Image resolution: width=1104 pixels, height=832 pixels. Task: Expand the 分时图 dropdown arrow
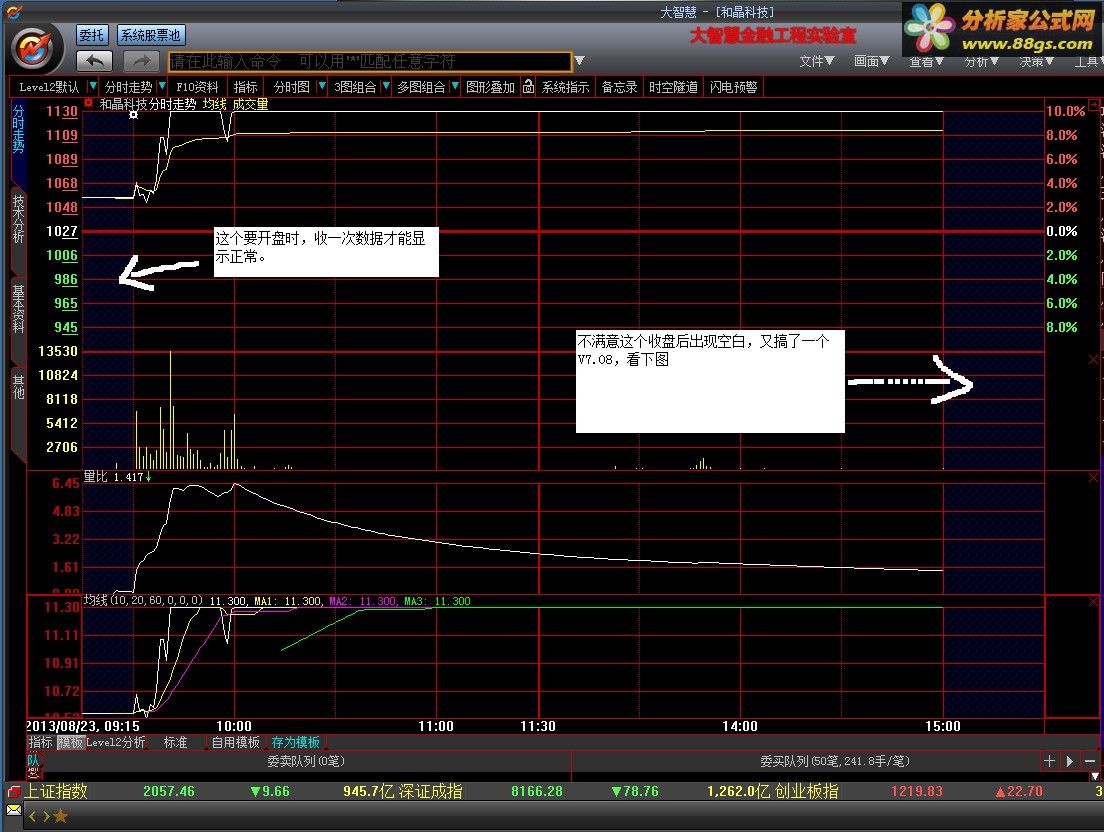[x=322, y=87]
